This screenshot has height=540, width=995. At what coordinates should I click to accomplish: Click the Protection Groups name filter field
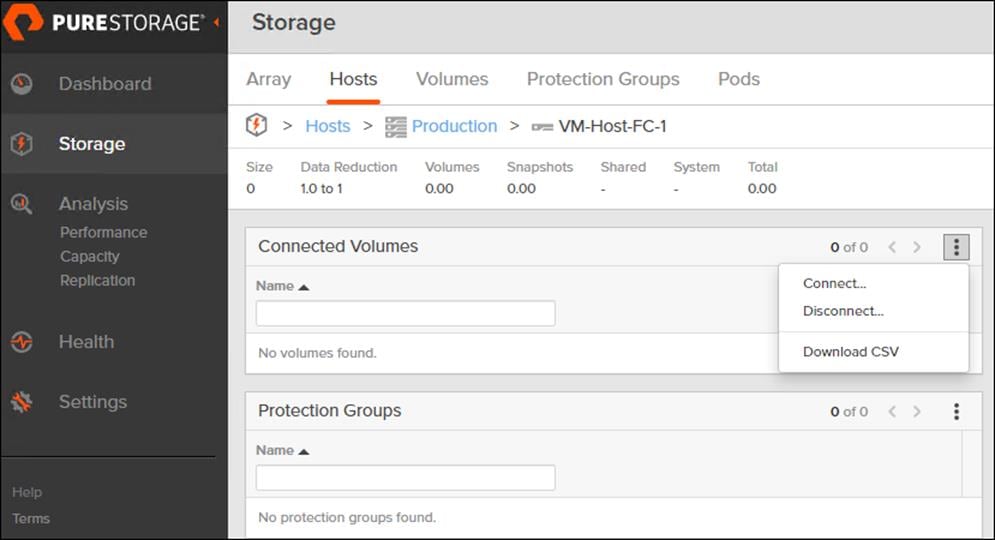405,478
